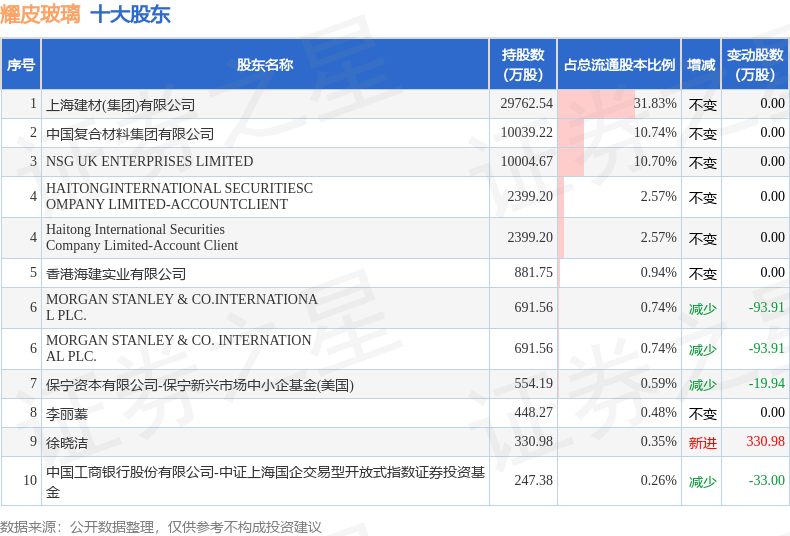The width and height of the screenshot is (790, 536).
Task: Select the 耀皮玻璃 title text
Action: (40, 14)
